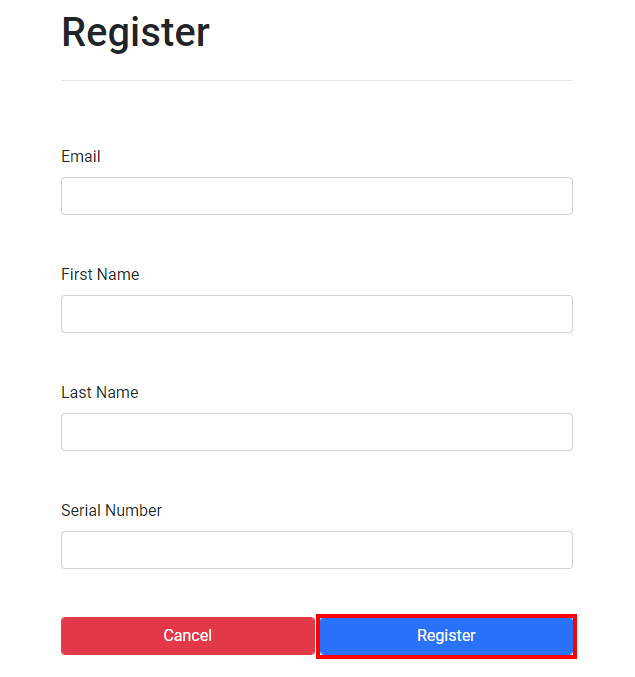The image size is (635, 677).
Task: Click the Email label text
Action: [81, 157]
